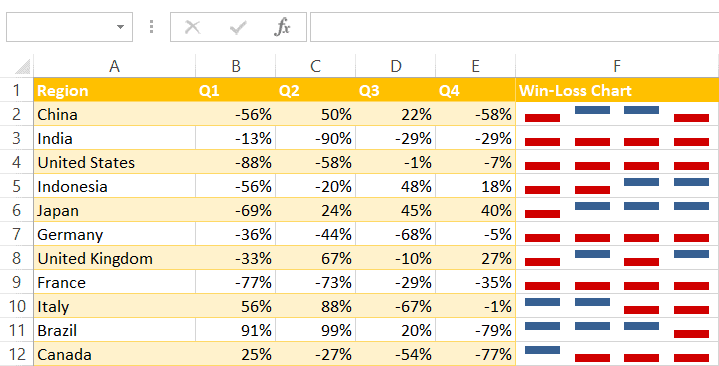Select row 12 header
This screenshot has width=719, height=366.
(17, 354)
